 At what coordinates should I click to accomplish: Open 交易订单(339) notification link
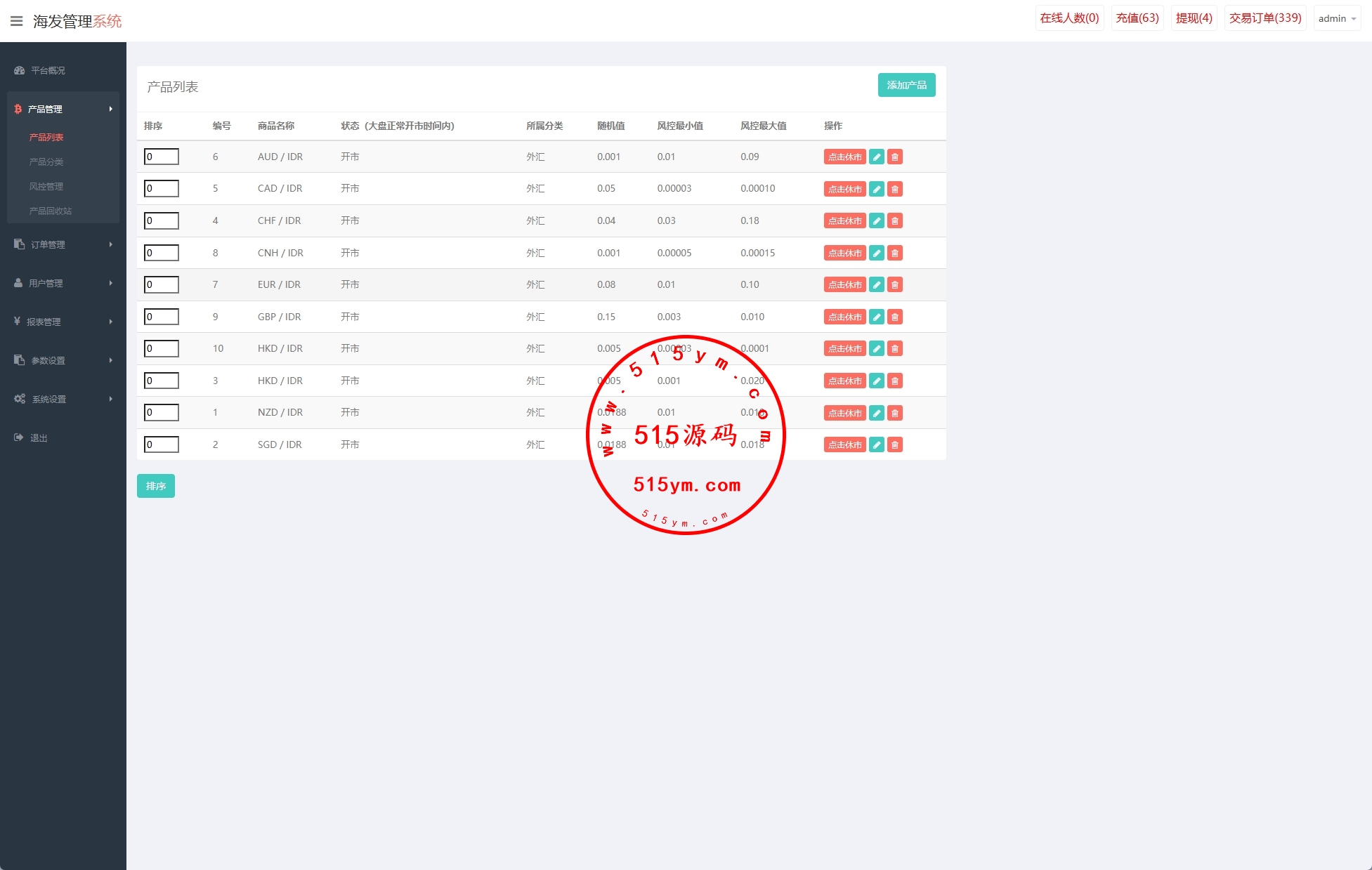1265,18
